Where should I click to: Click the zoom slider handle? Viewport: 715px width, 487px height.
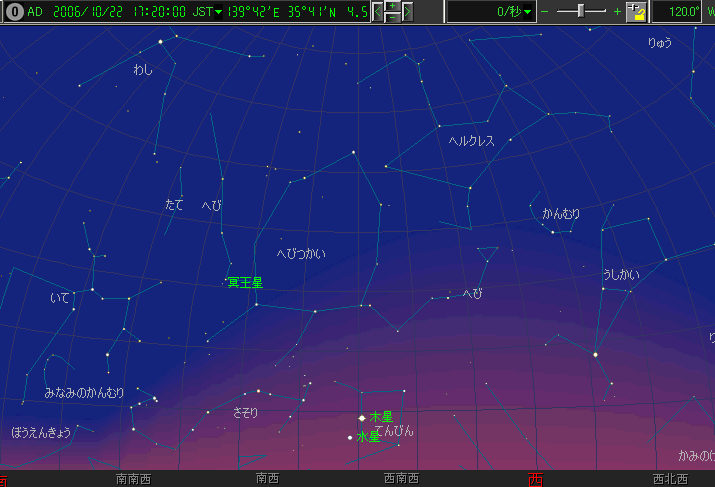coord(581,11)
